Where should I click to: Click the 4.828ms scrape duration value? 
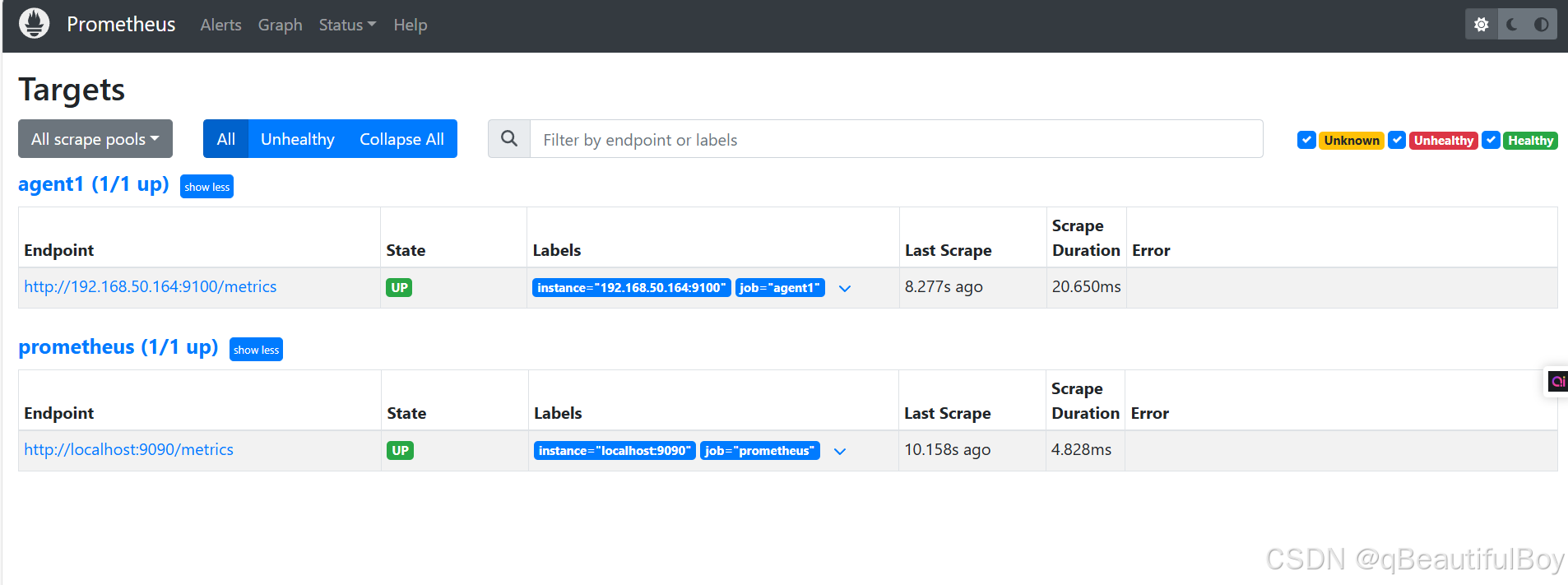1081,449
